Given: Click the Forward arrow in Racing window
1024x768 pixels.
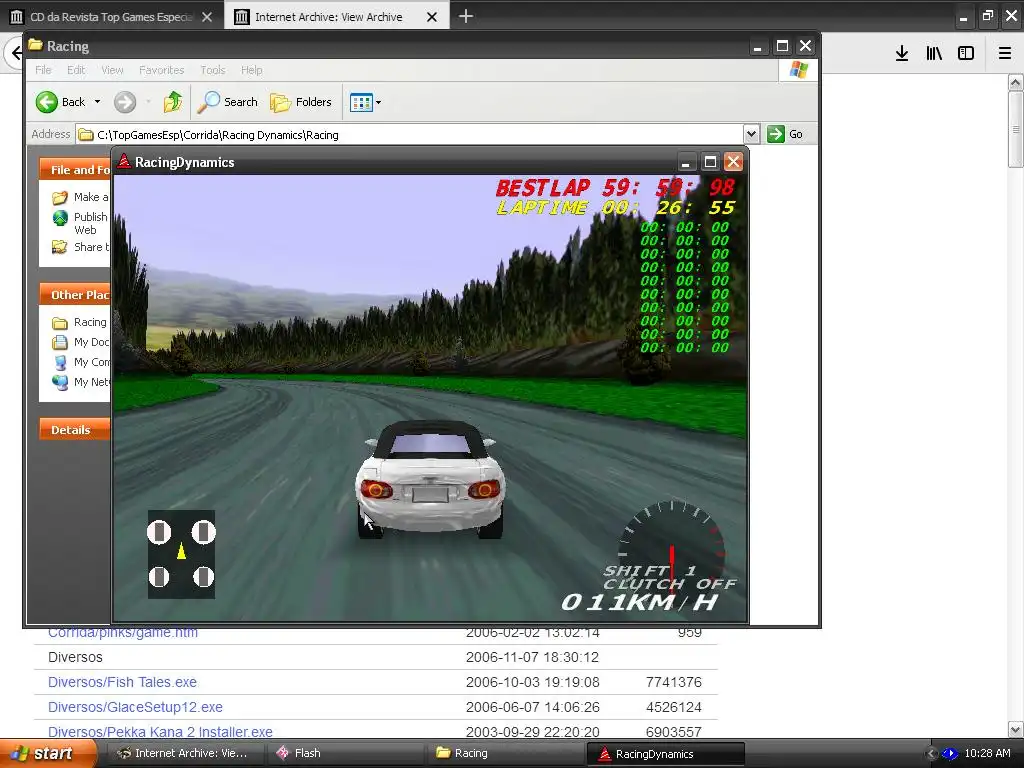Looking at the screenshot, I should tap(125, 102).
